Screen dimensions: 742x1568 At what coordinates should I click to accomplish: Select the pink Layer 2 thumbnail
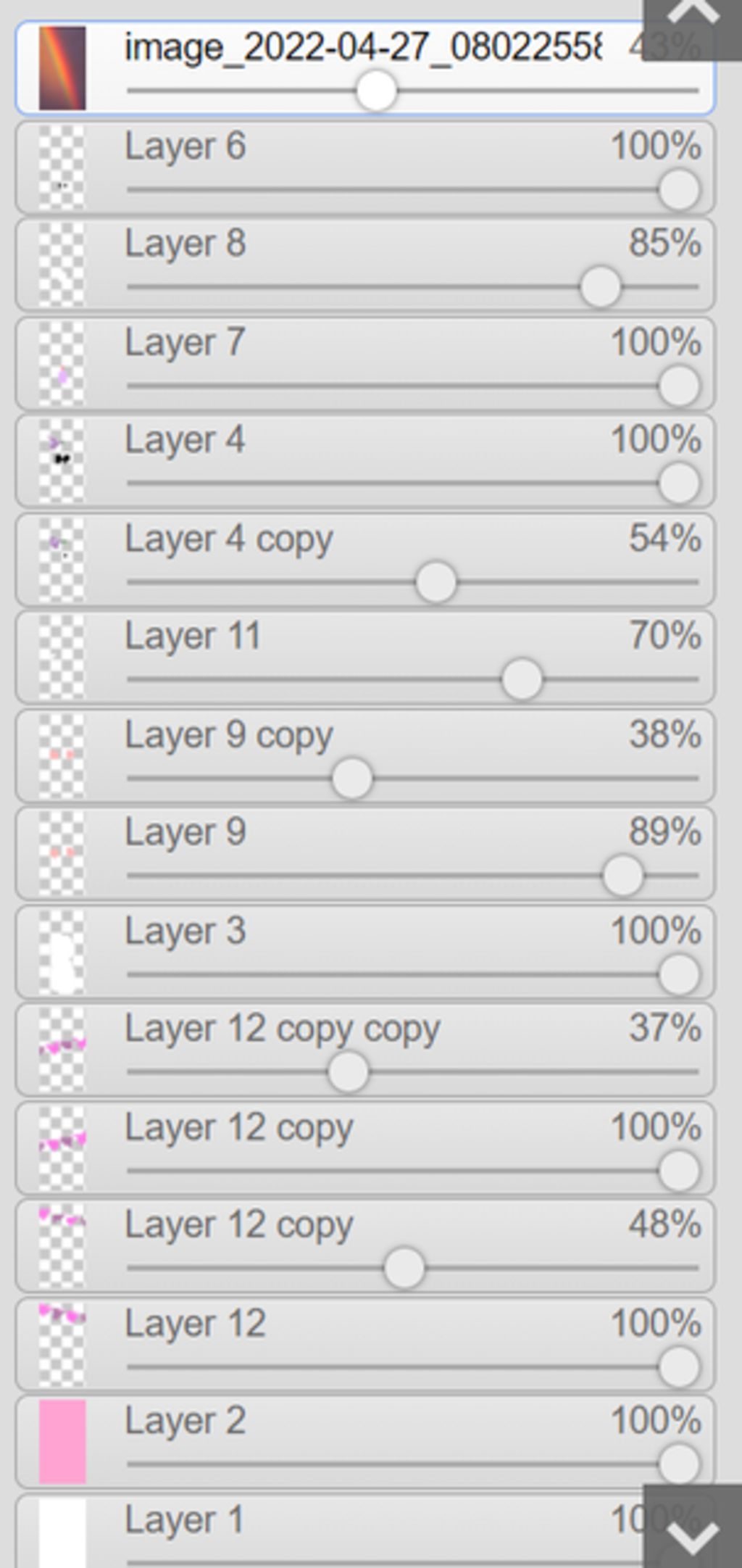click(x=62, y=1441)
